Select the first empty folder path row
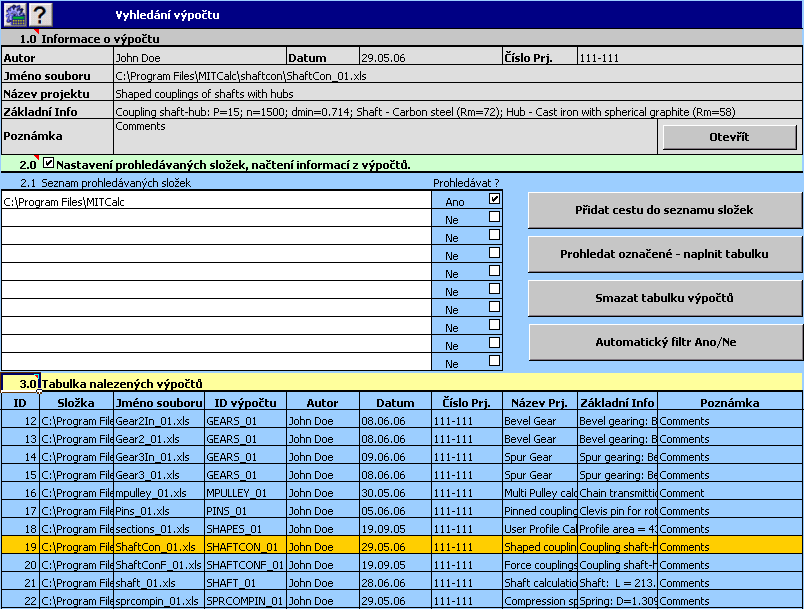The image size is (804, 609). [x=215, y=218]
